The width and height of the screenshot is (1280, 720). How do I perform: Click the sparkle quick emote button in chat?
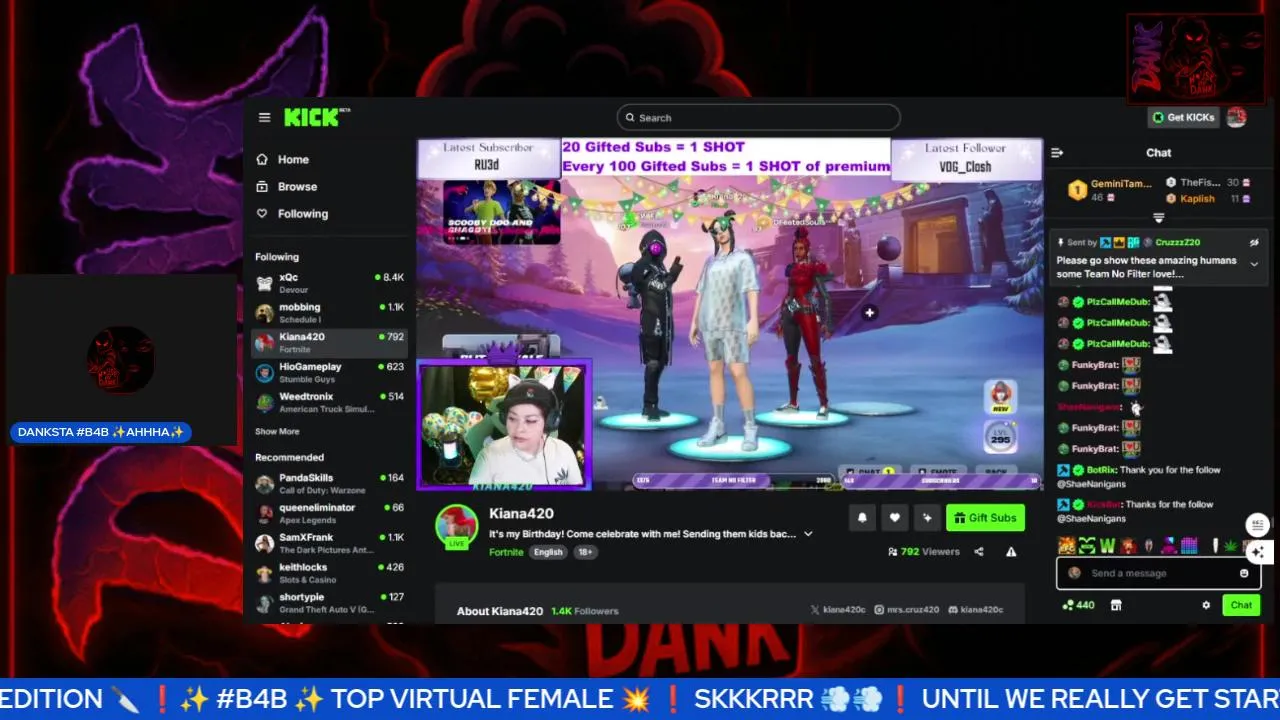[x=1258, y=551]
